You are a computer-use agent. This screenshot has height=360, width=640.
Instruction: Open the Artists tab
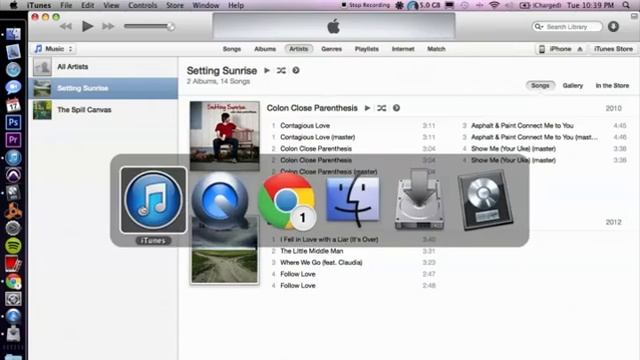point(298,49)
